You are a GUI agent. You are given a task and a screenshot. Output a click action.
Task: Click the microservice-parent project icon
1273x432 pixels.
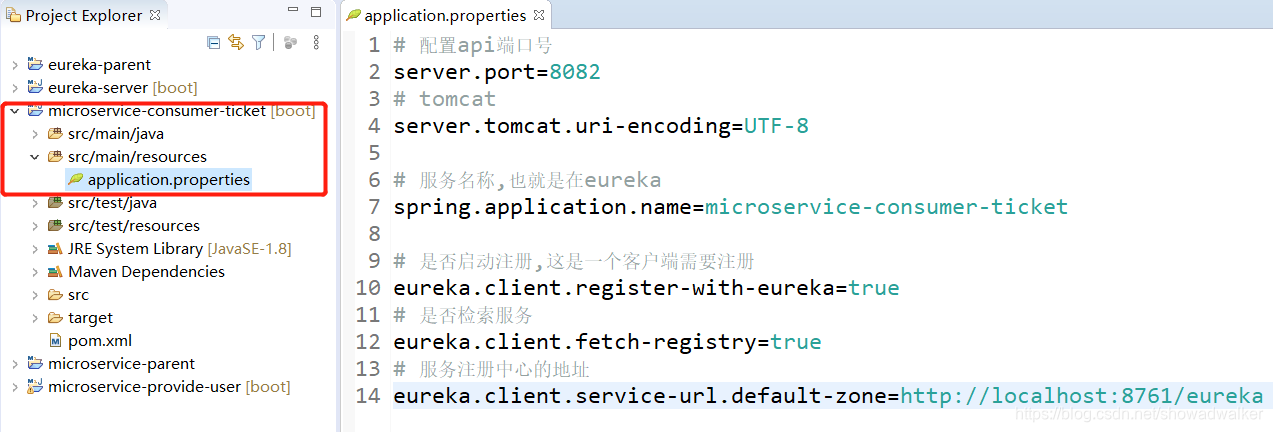(x=35, y=364)
